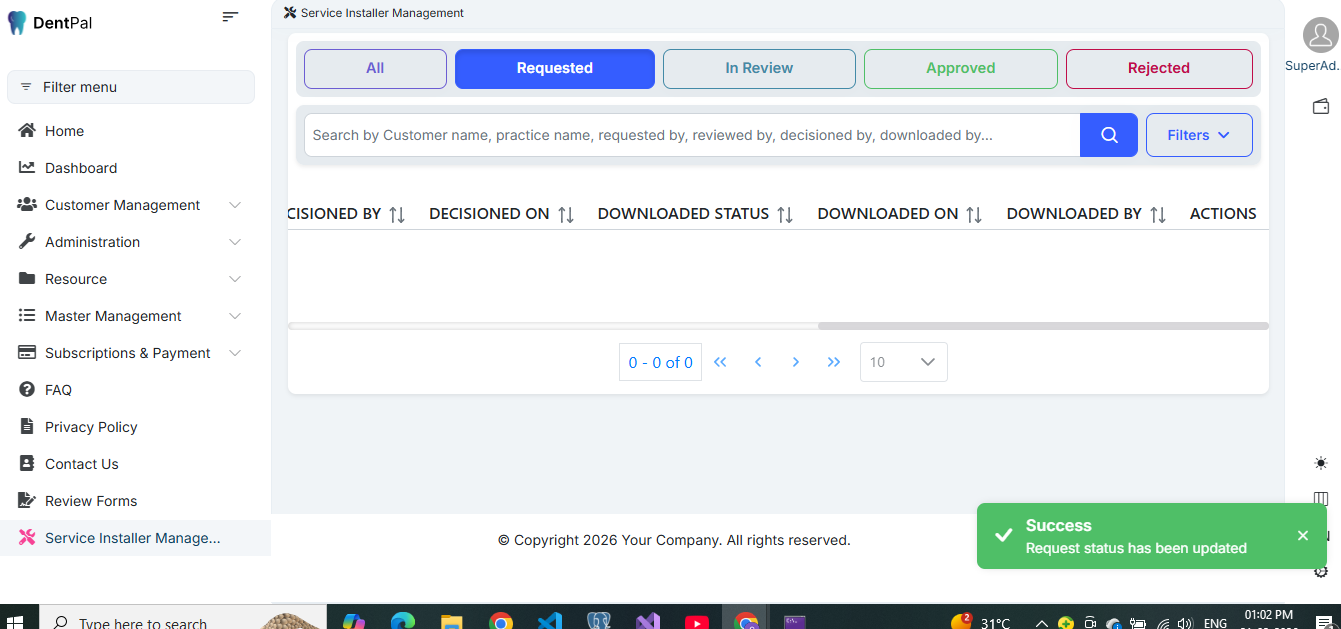The image size is (1341, 629).
Task: Open SuperAdmin user avatar
Action: [1320, 36]
